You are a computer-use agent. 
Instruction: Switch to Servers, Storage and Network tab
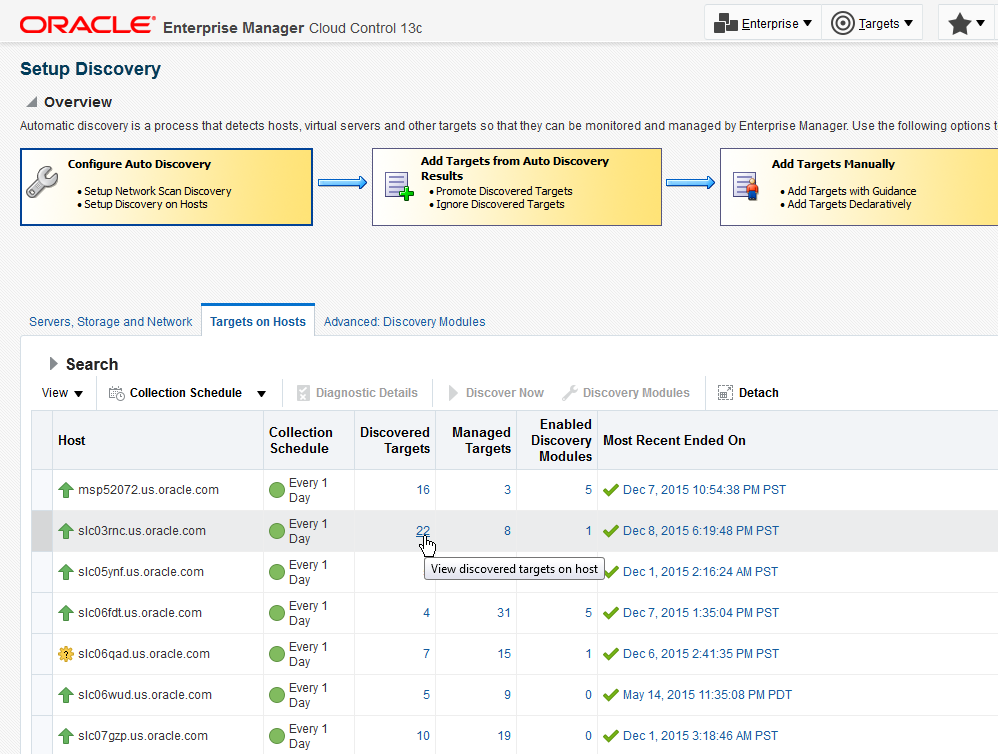click(x=111, y=321)
